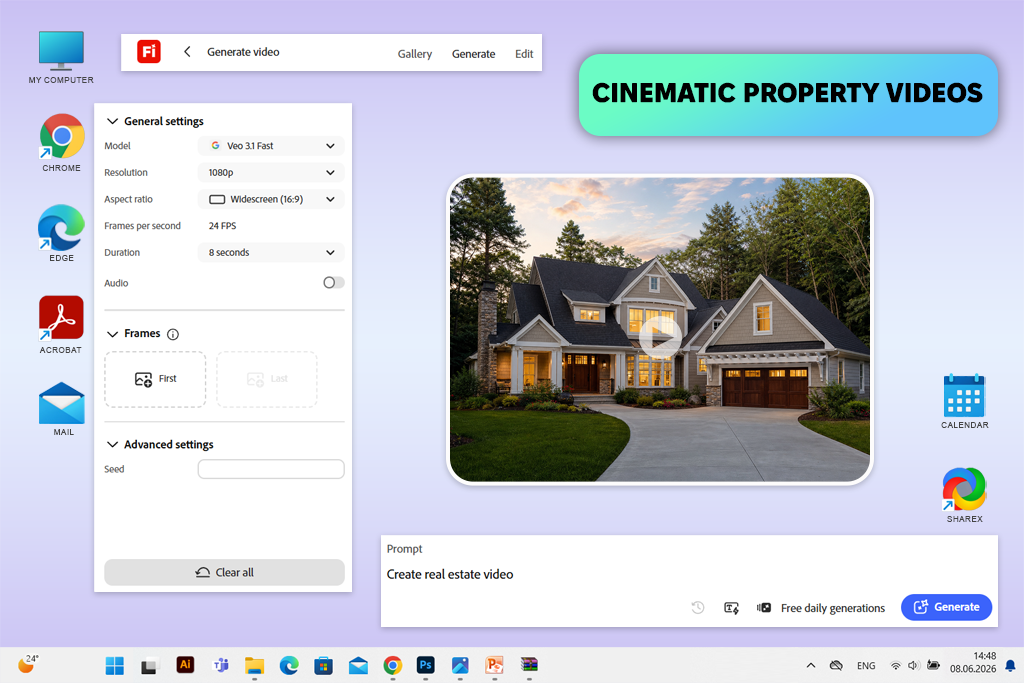Open the Calendar desktop icon

(x=965, y=402)
